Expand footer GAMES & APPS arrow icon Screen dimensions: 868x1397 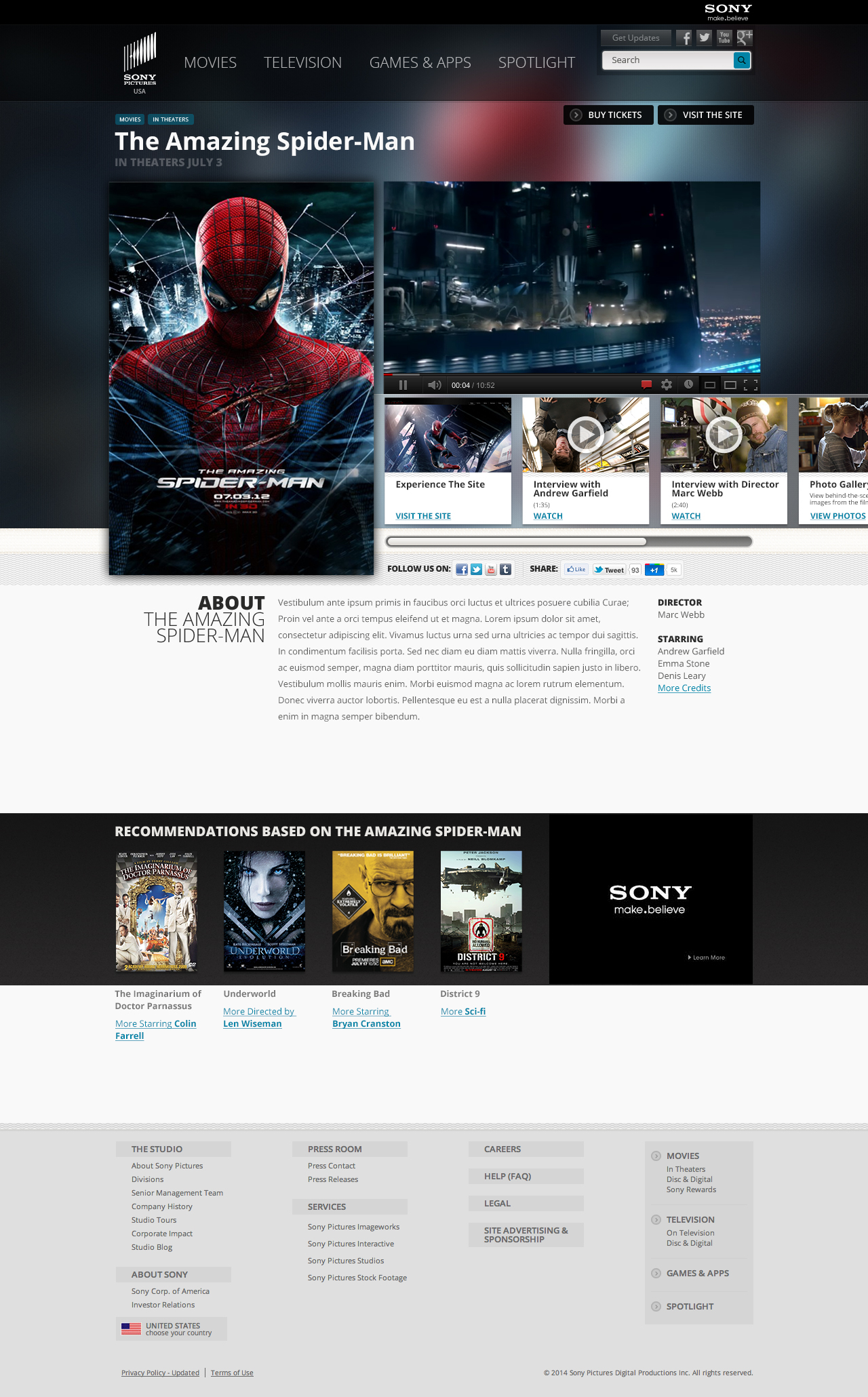(656, 1273)
